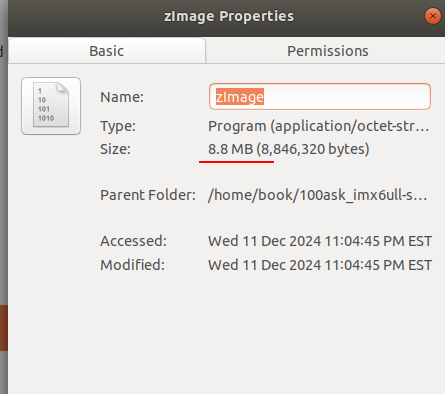This screenshot has width=445, height=394.
Task: Click the Type: label
Action: [x=118, y=126]
